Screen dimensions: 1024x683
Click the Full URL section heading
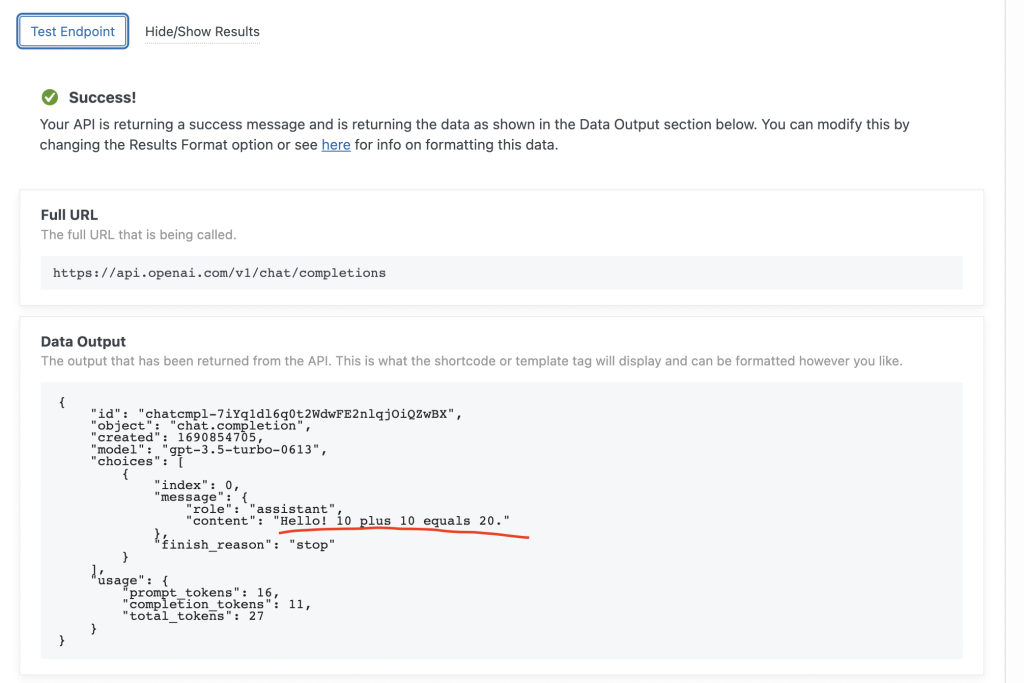[x=69, y=214]
